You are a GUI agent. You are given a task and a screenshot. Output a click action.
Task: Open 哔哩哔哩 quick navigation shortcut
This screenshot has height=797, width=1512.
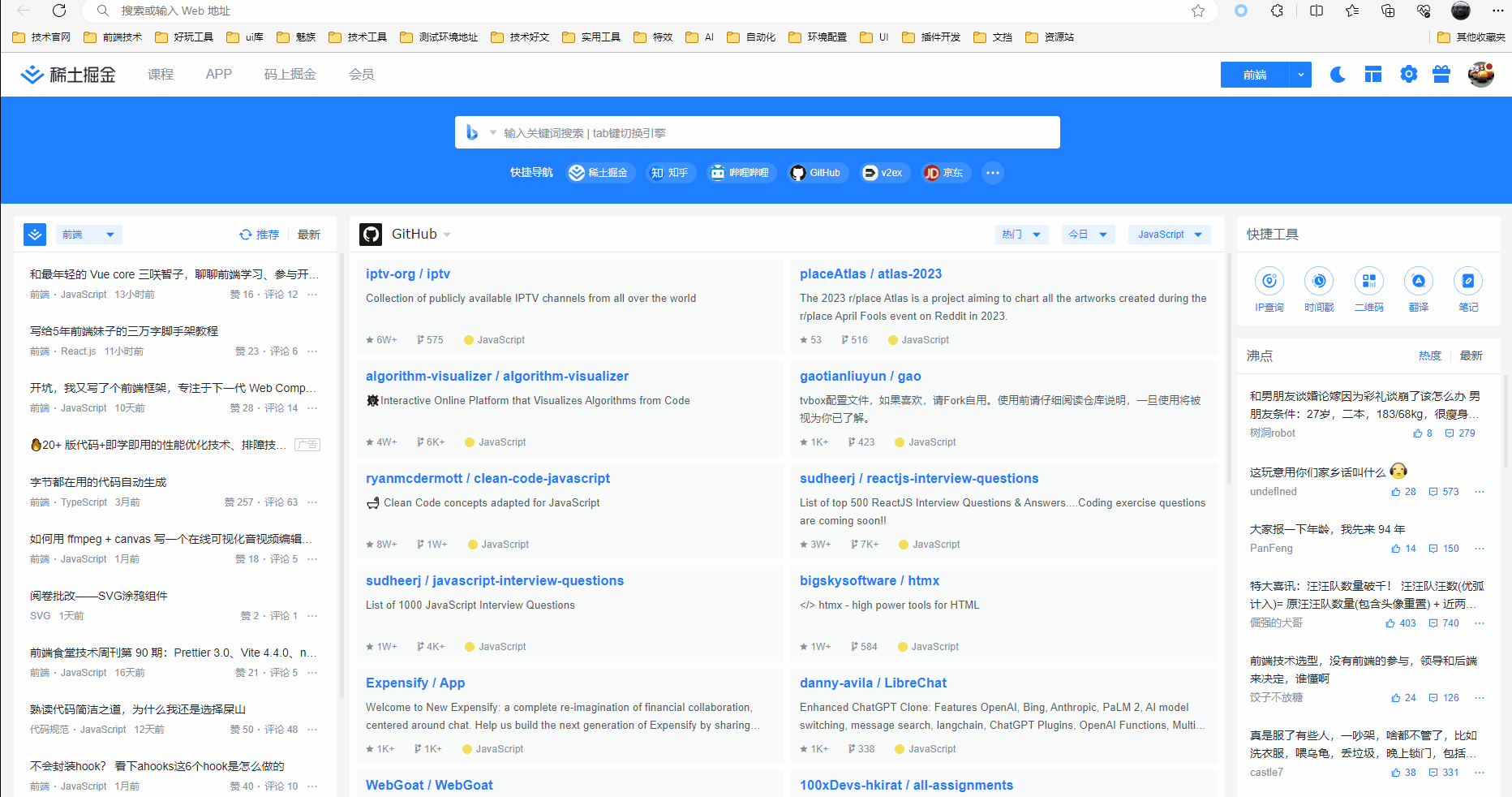[x=741, y=173]
